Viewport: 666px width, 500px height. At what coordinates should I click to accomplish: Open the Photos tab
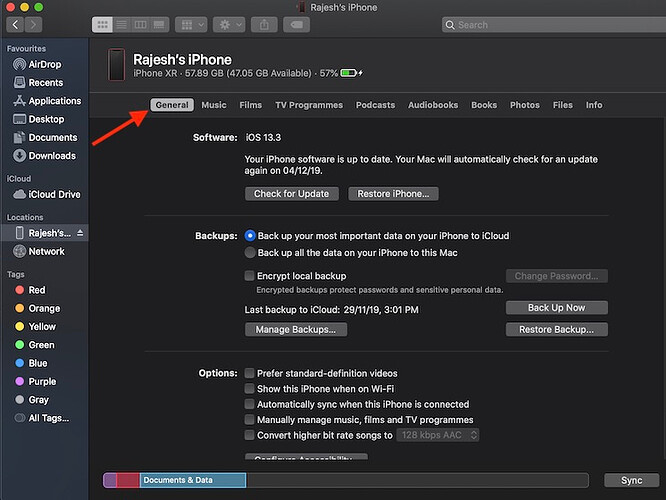tap(524, 105)
